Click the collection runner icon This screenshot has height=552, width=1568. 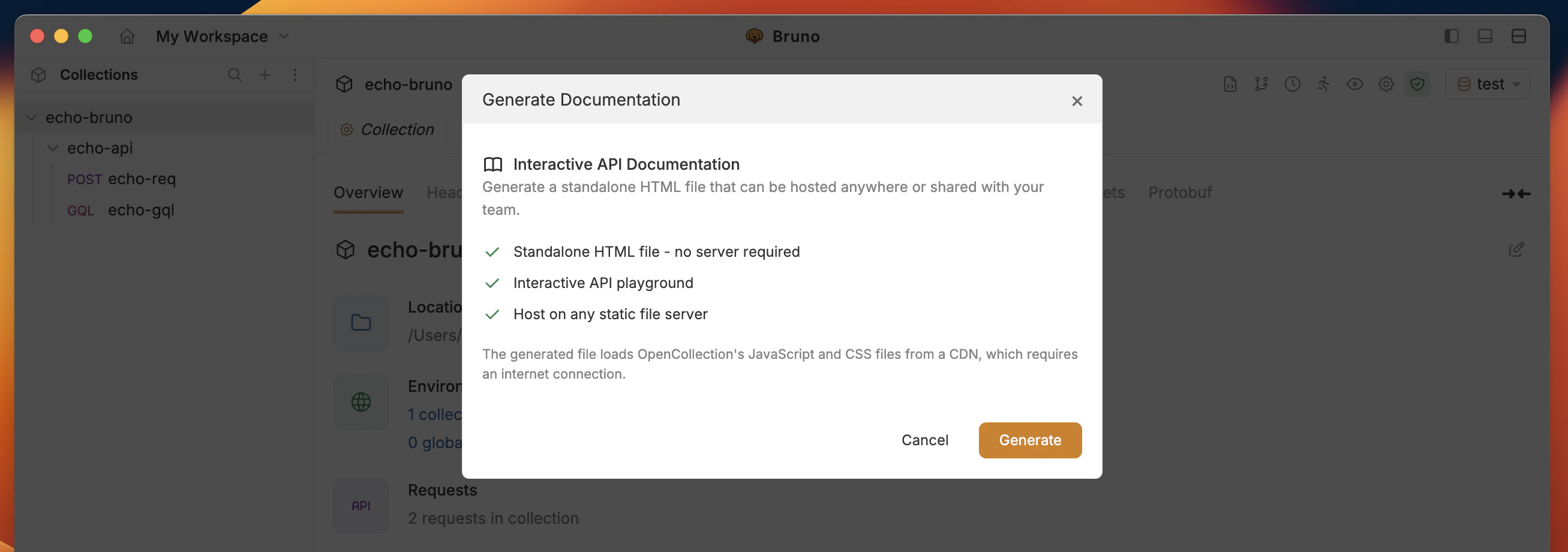[x=1261, y=84]
